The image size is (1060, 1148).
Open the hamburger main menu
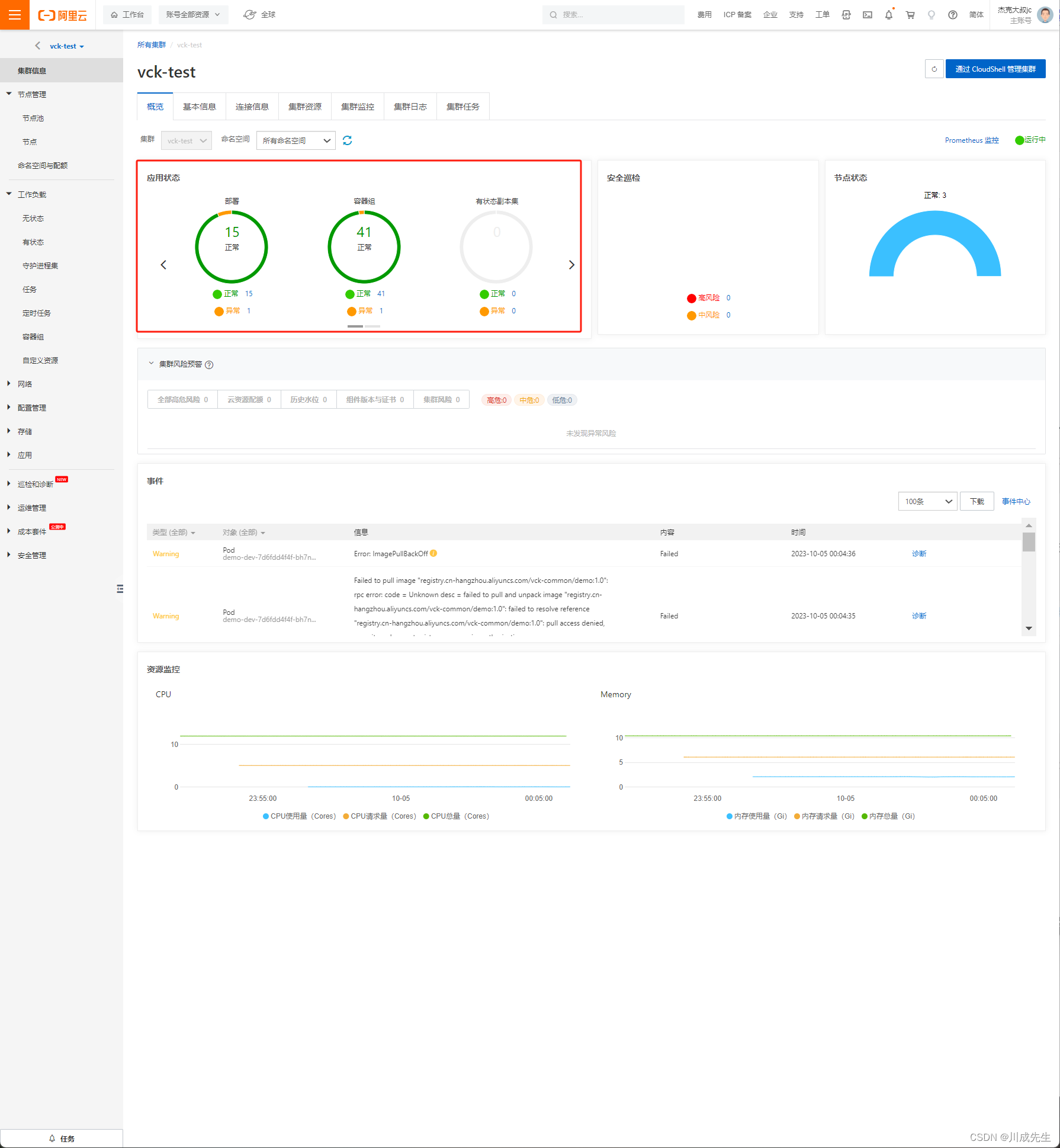coord(15,15)
